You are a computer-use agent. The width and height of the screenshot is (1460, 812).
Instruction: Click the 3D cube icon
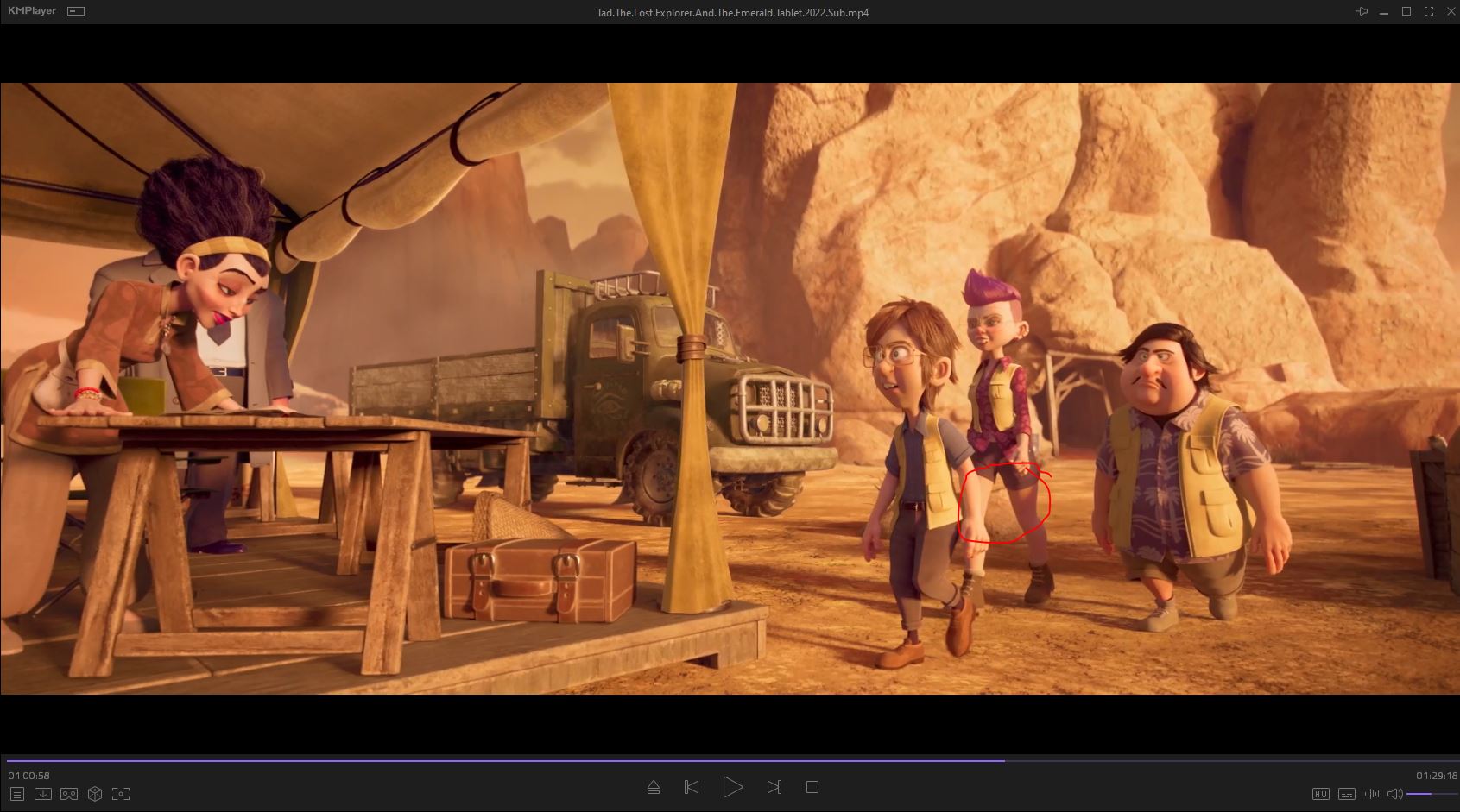click(x=95, y=794)
